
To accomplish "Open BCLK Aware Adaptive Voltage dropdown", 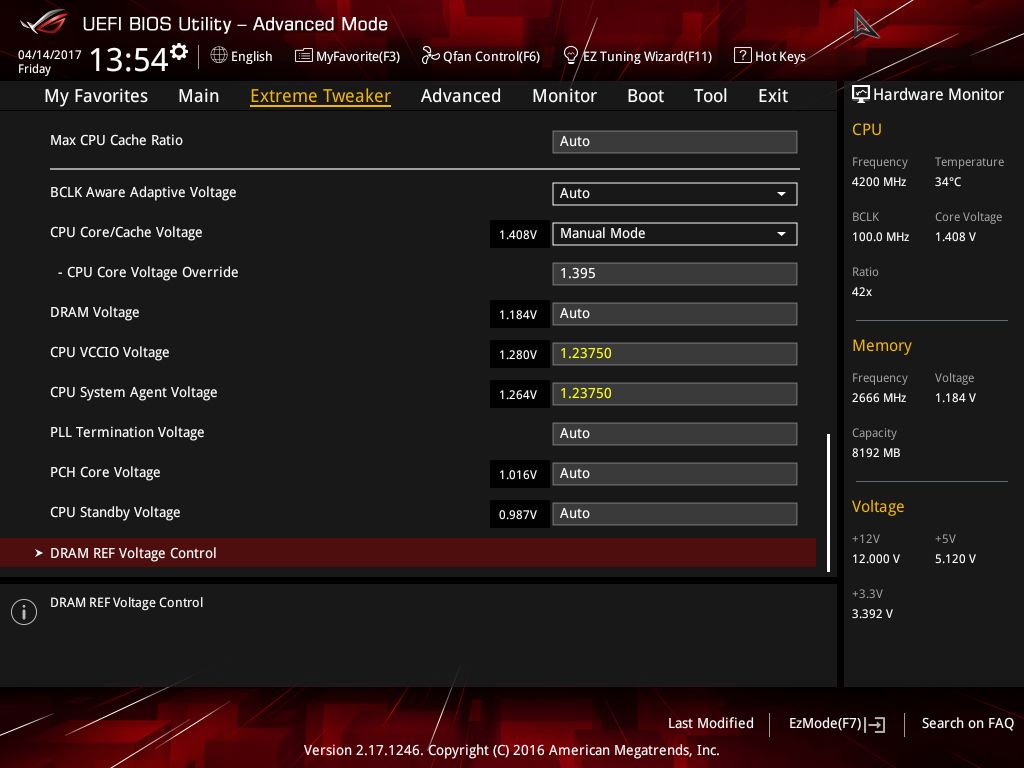I will (x=675, y=194).
